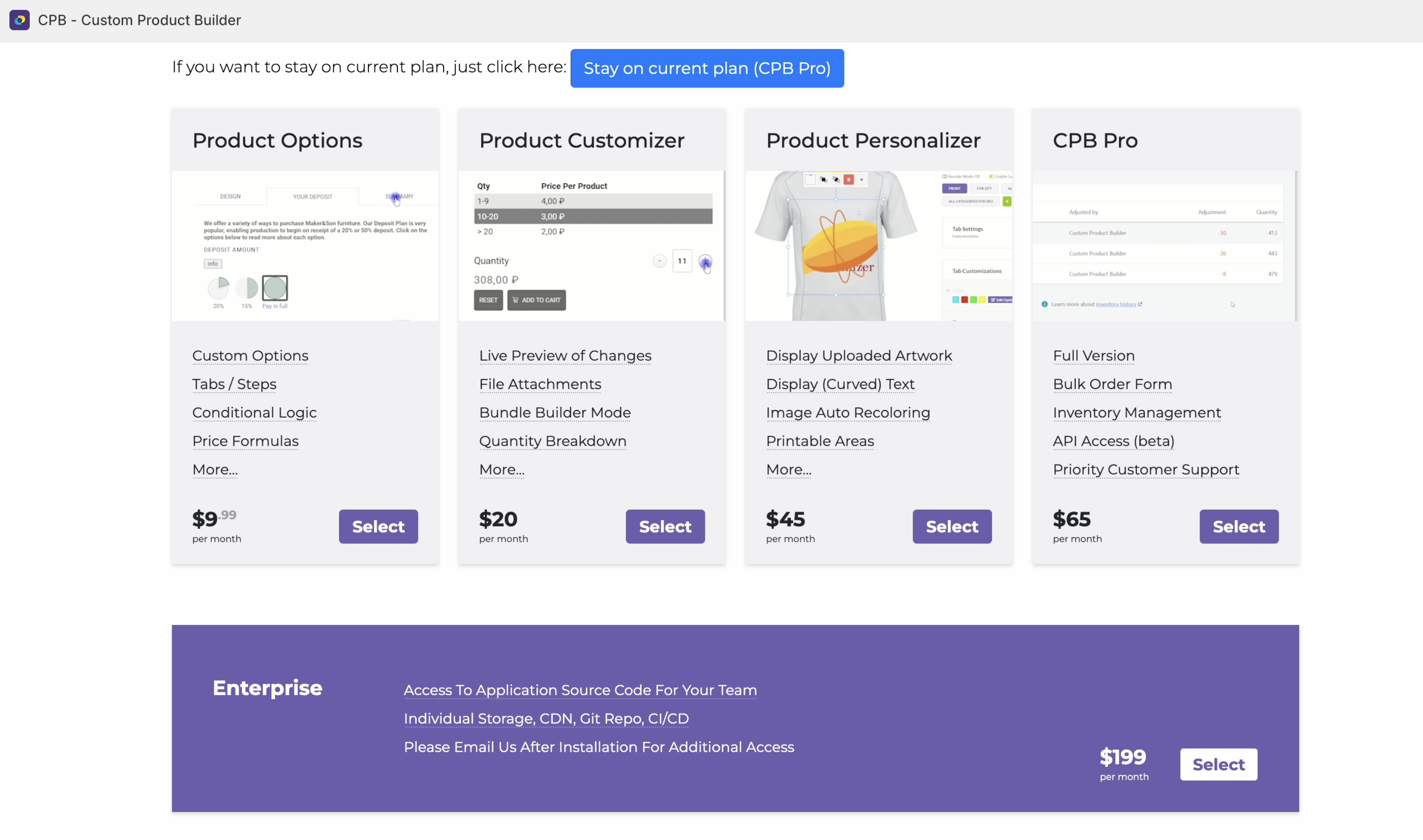Click Stay on current plan (CPB Pro)
The height and width of the screenshot is (840, 1423).
coord(707,68)
